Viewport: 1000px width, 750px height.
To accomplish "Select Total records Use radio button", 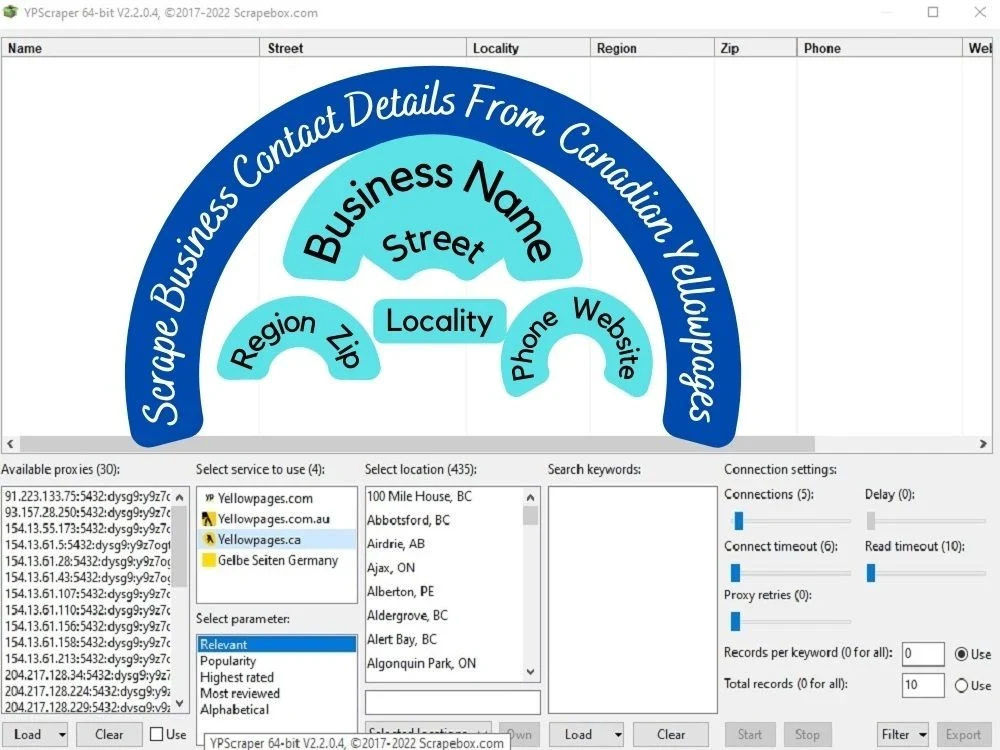I will coord(962,686).
